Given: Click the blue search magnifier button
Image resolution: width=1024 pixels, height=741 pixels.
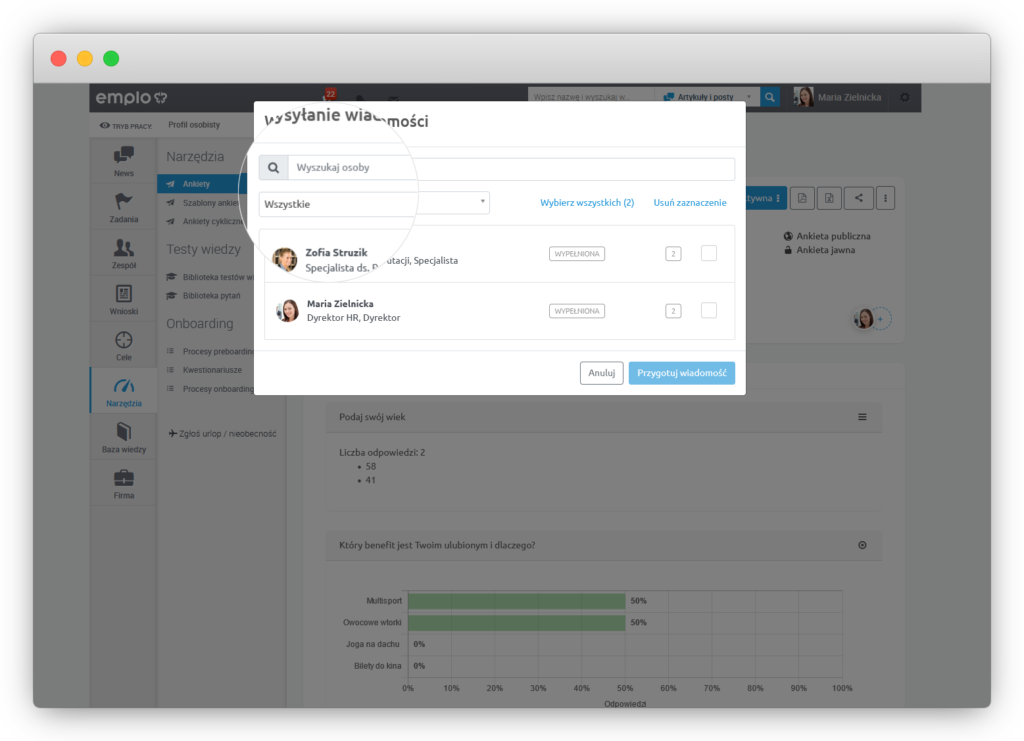Looking at the screenshot, I should tap(770, 97).
